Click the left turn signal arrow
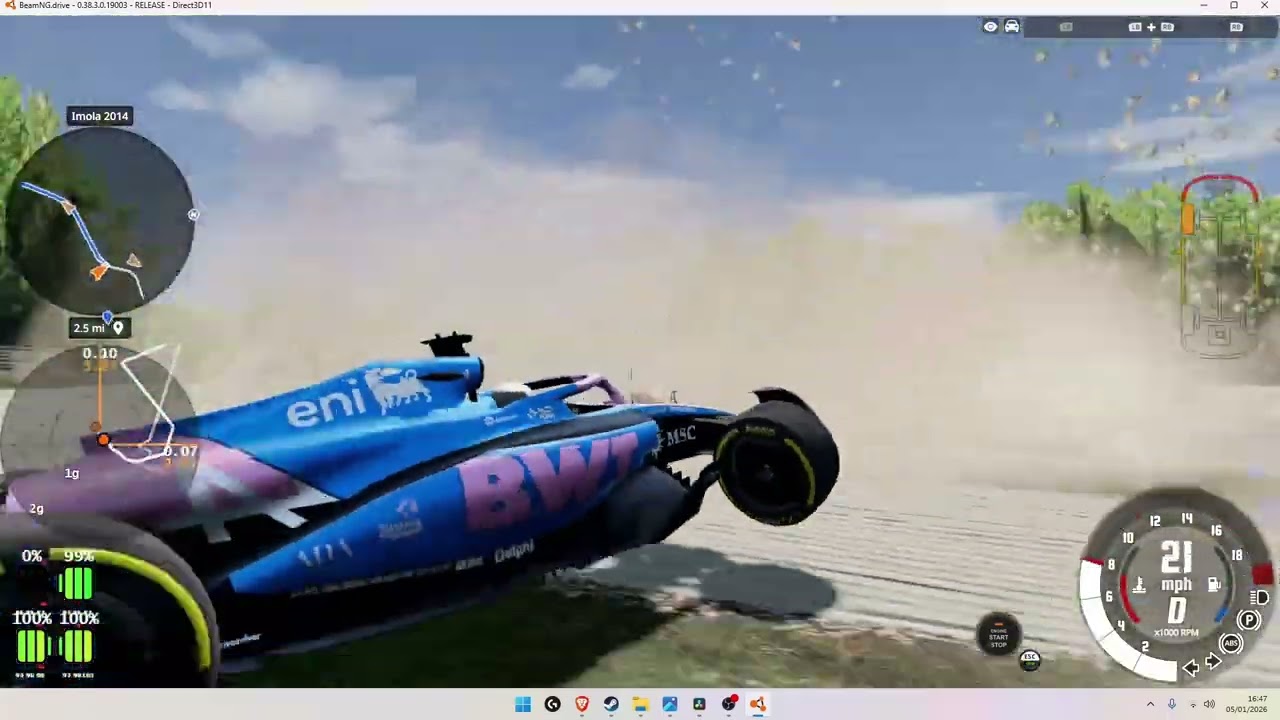 point(1191,668)
